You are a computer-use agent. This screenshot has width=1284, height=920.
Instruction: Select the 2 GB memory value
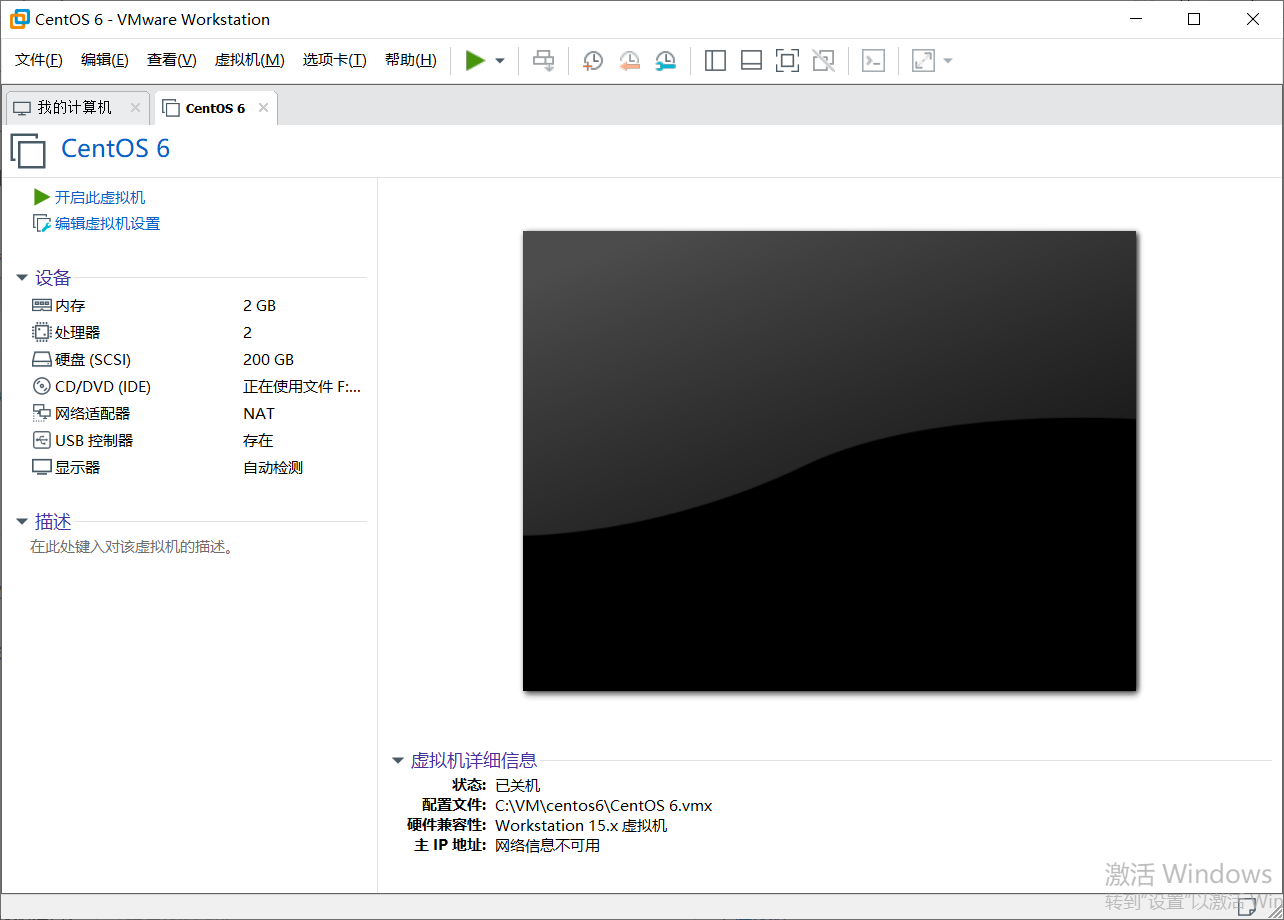[259, 306]
